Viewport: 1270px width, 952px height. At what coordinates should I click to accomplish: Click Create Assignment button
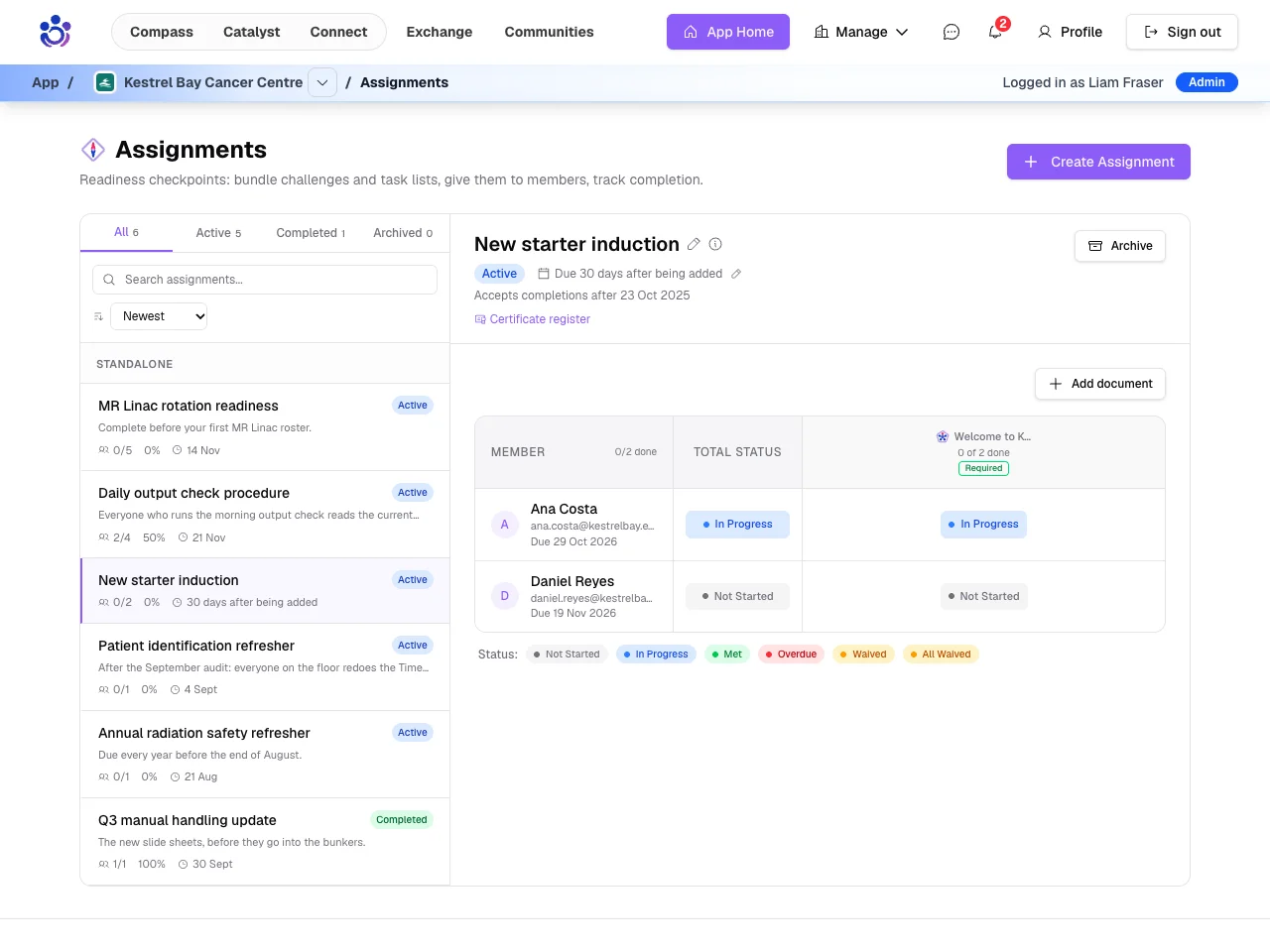(1098, 162)
